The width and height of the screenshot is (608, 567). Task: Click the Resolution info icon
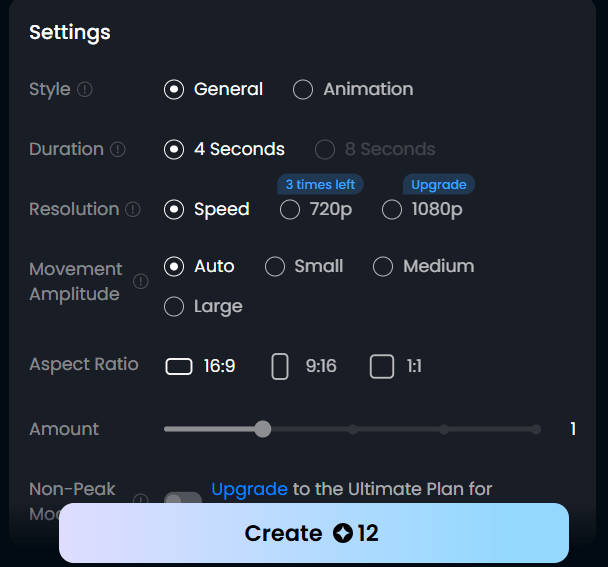(x=133, y=209)
